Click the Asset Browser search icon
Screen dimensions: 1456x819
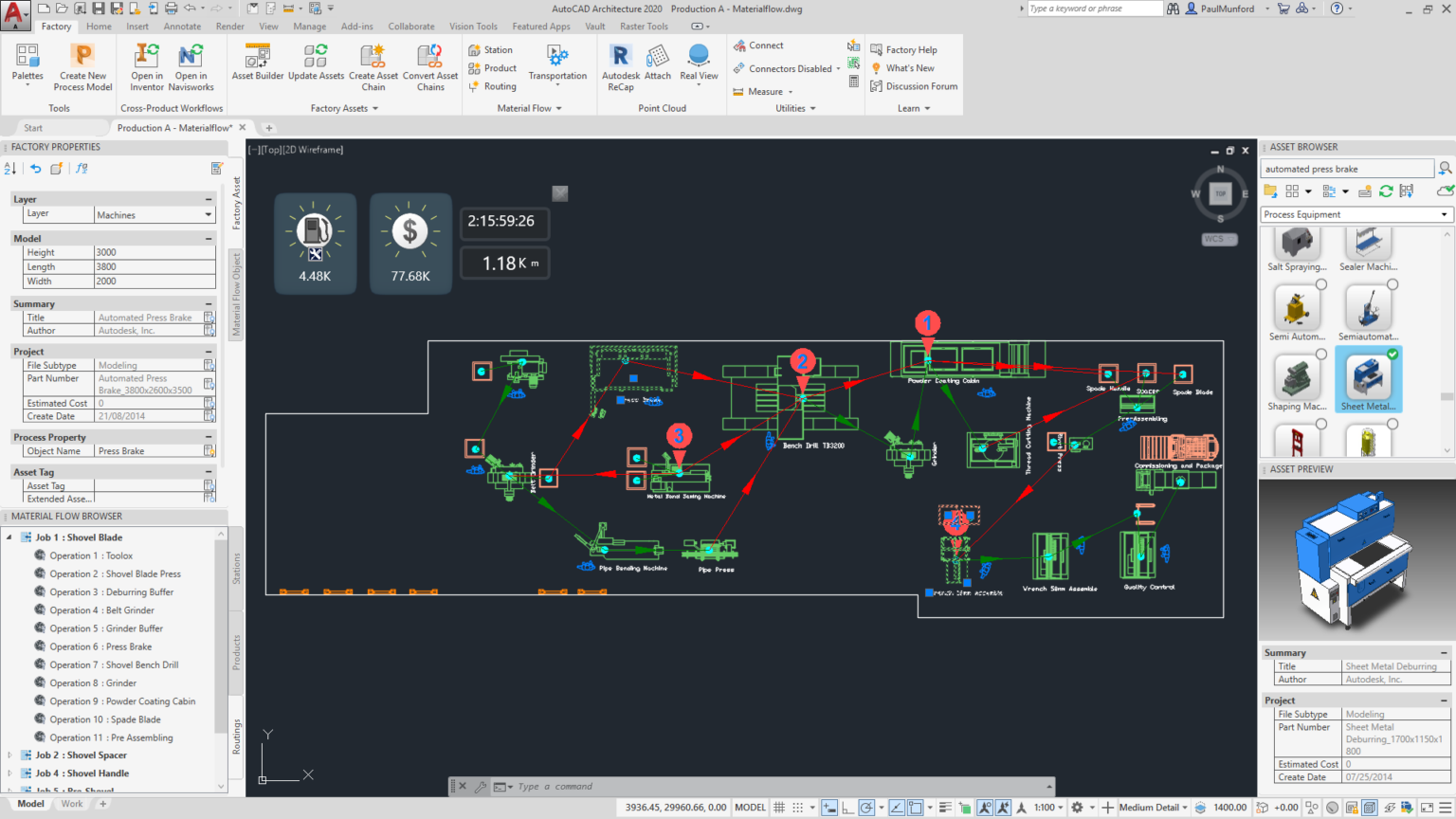pyautogui.click(x=1445, y=169)
